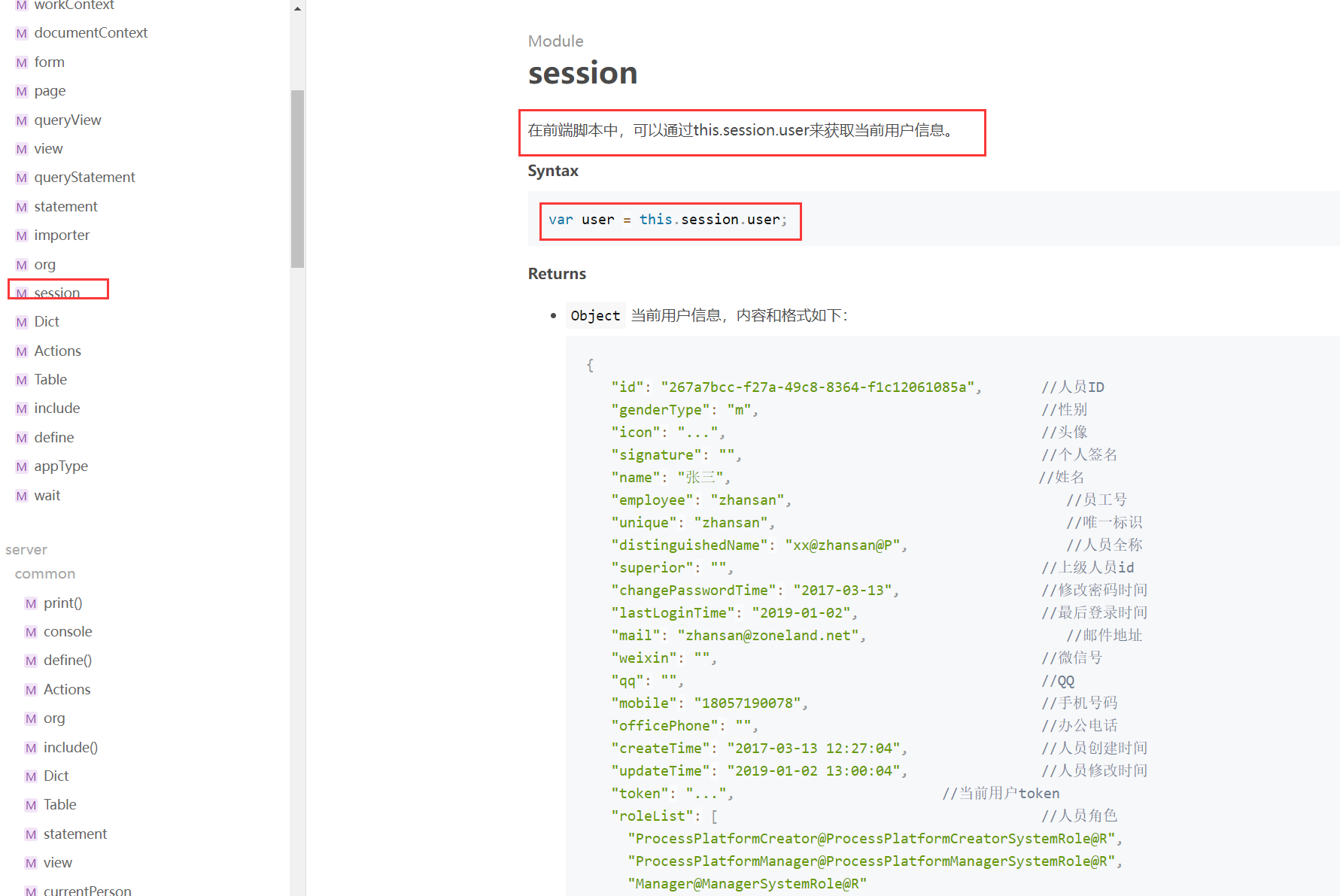1340x896 pixels.
Task: Click the M icon beside queryView
Action: pos(22,120)
